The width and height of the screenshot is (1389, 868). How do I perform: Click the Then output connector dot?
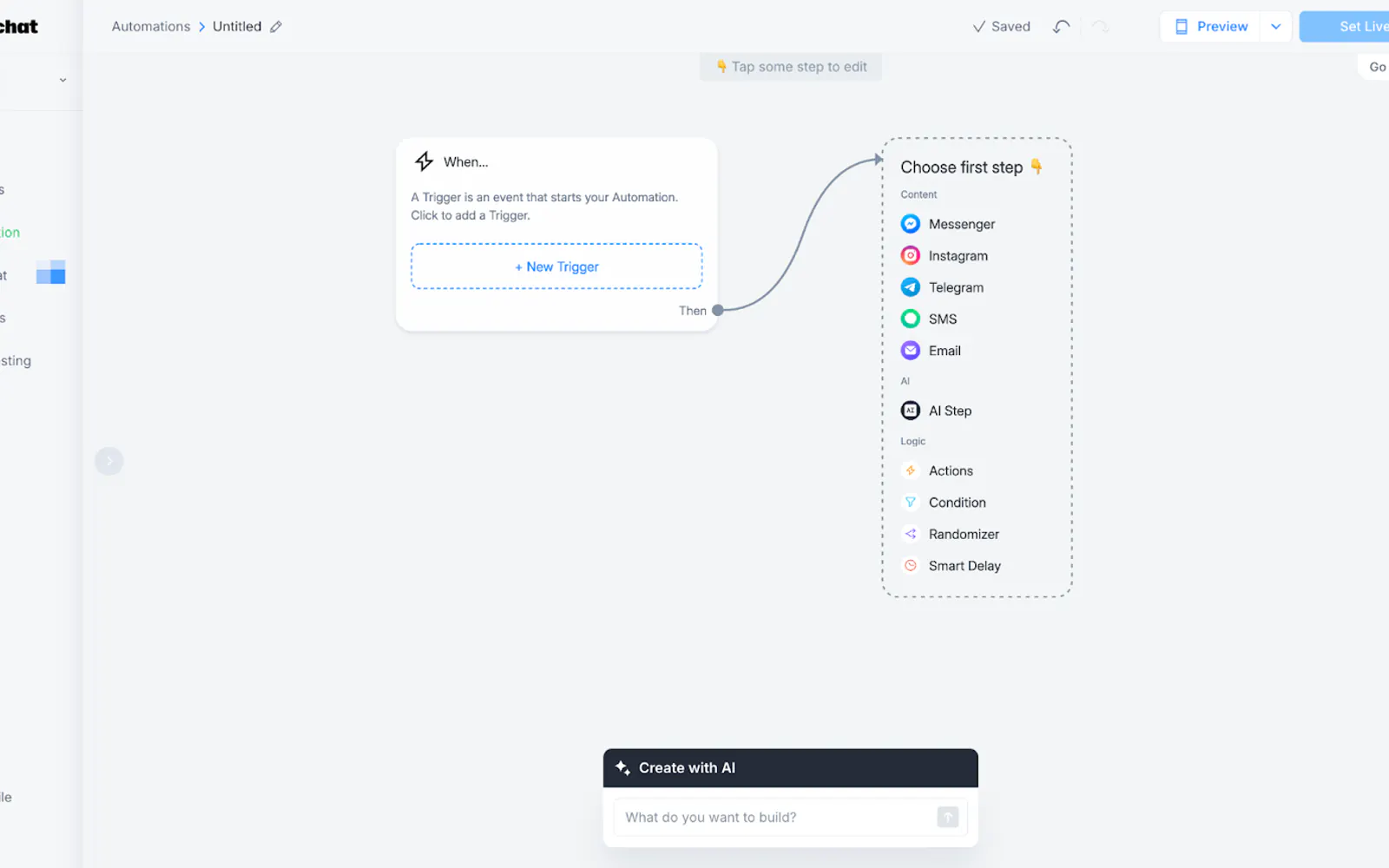tap(718, 310)
